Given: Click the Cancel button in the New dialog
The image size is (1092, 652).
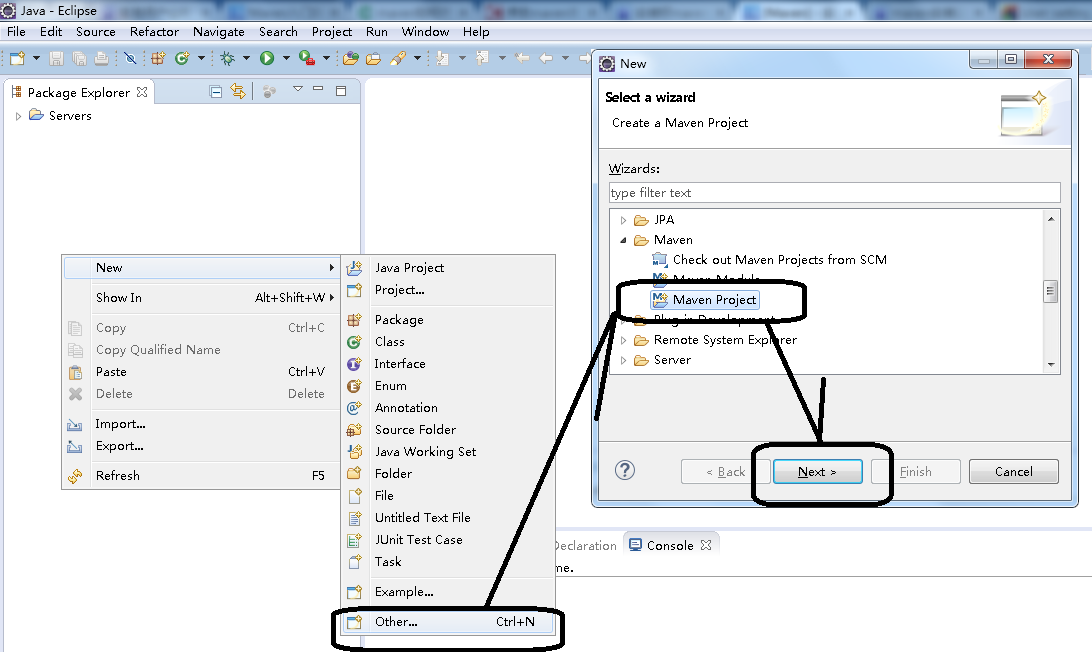Looking at the screenshot, I should 1013,472.
